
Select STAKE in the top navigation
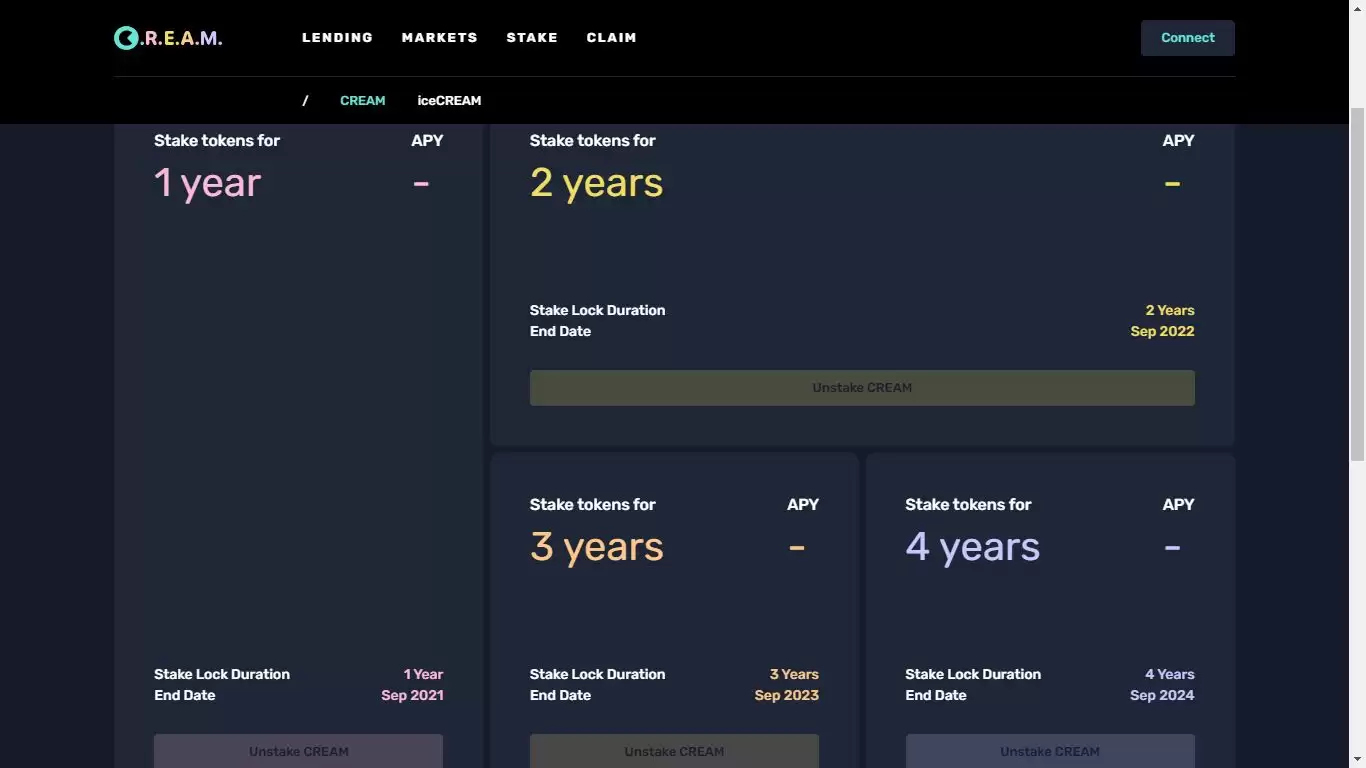point(532,38)
